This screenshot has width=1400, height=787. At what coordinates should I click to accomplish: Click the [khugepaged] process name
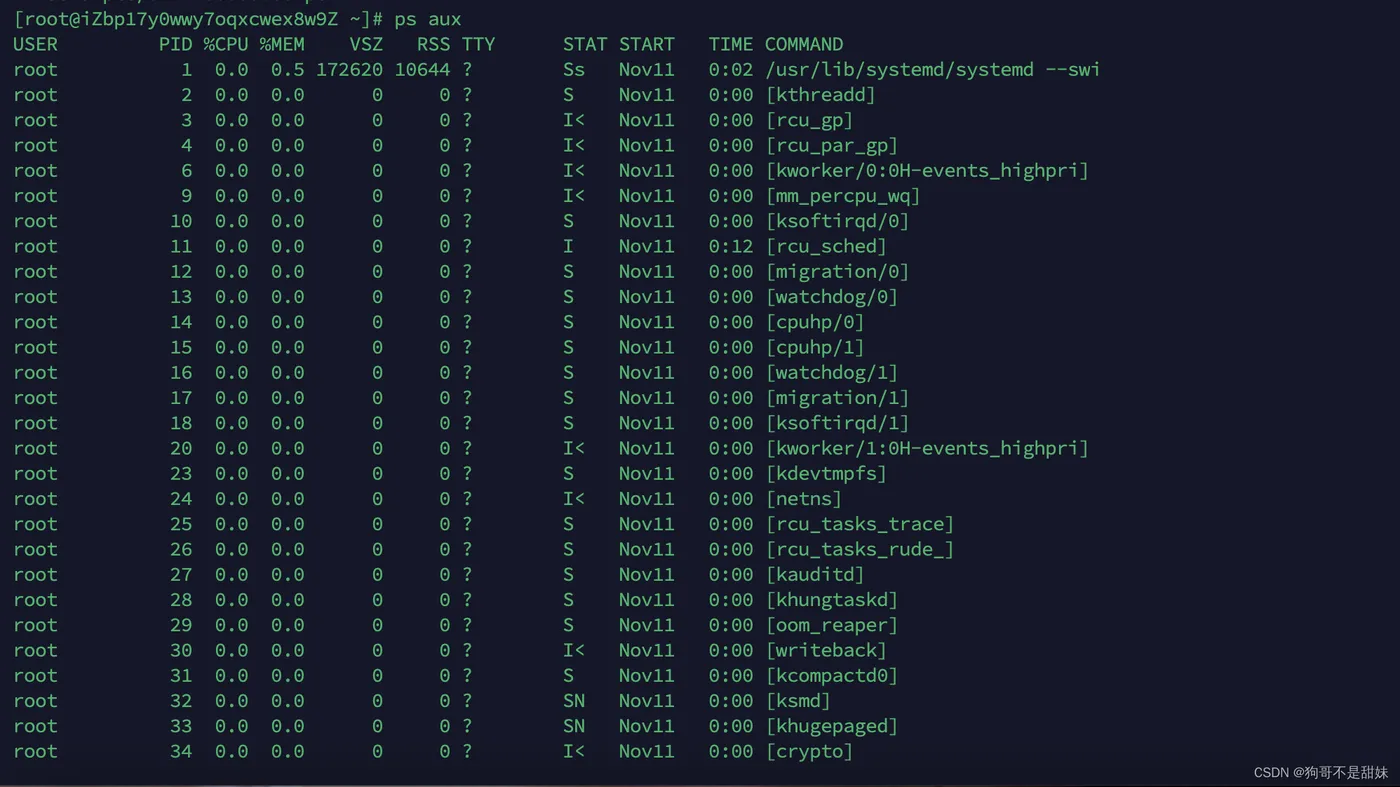coord(831,726)
